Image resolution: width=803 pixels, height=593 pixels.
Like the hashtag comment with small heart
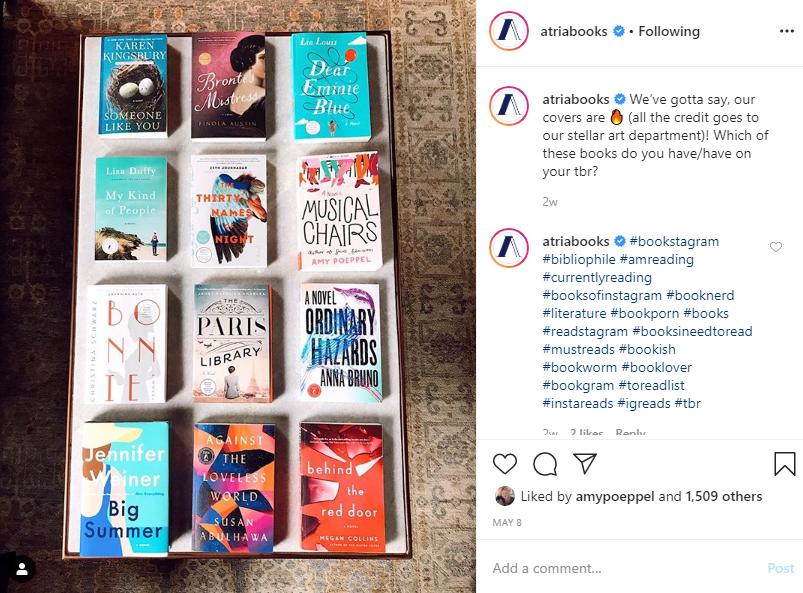[776, 247]
